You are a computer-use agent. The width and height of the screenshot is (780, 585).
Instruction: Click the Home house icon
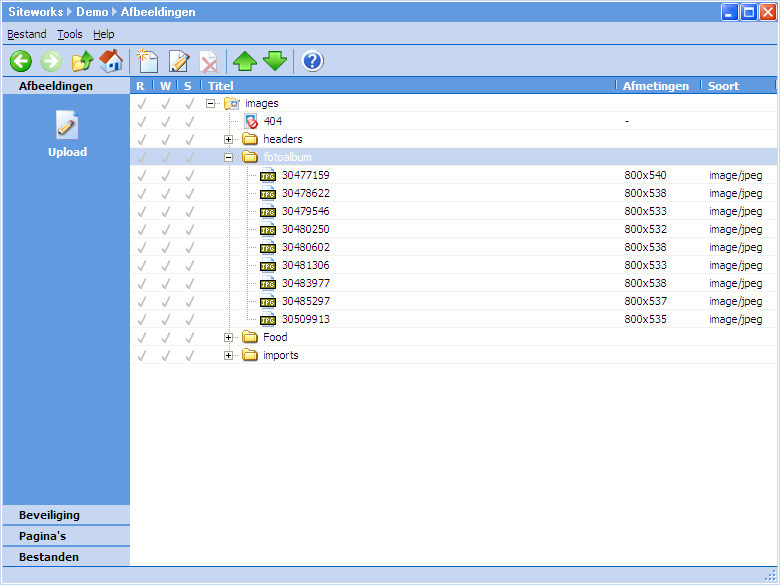pyautogui.click(x=111, y=61)
